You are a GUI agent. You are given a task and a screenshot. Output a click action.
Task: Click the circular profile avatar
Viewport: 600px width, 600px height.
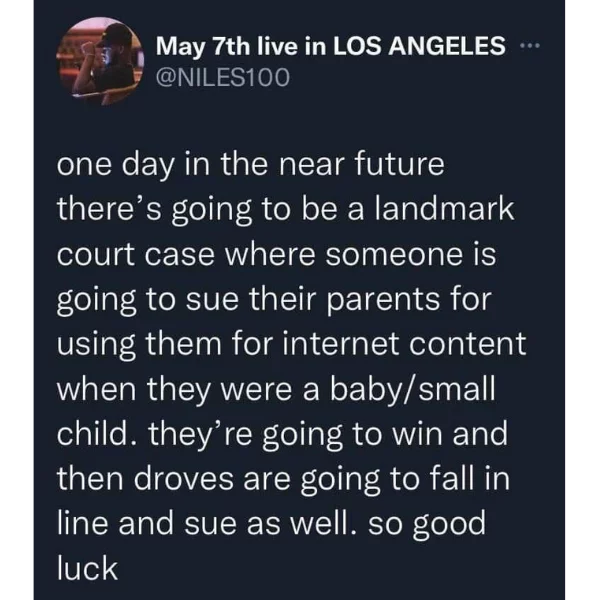click(x=100, y=60)
